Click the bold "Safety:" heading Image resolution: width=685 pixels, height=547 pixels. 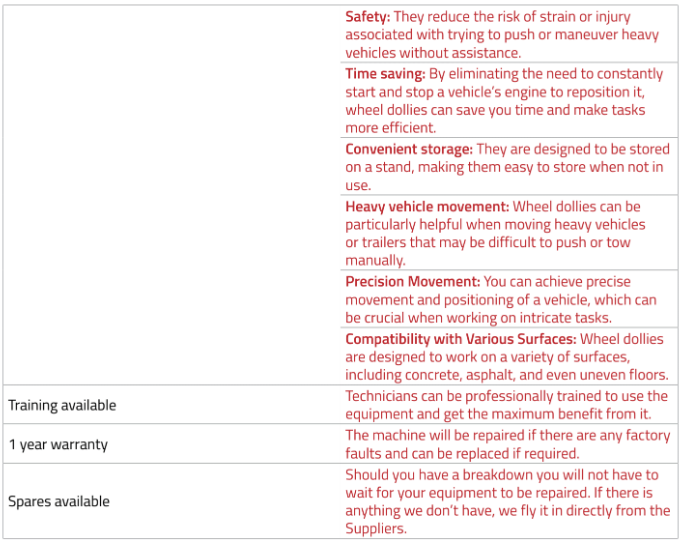(368, 17)
